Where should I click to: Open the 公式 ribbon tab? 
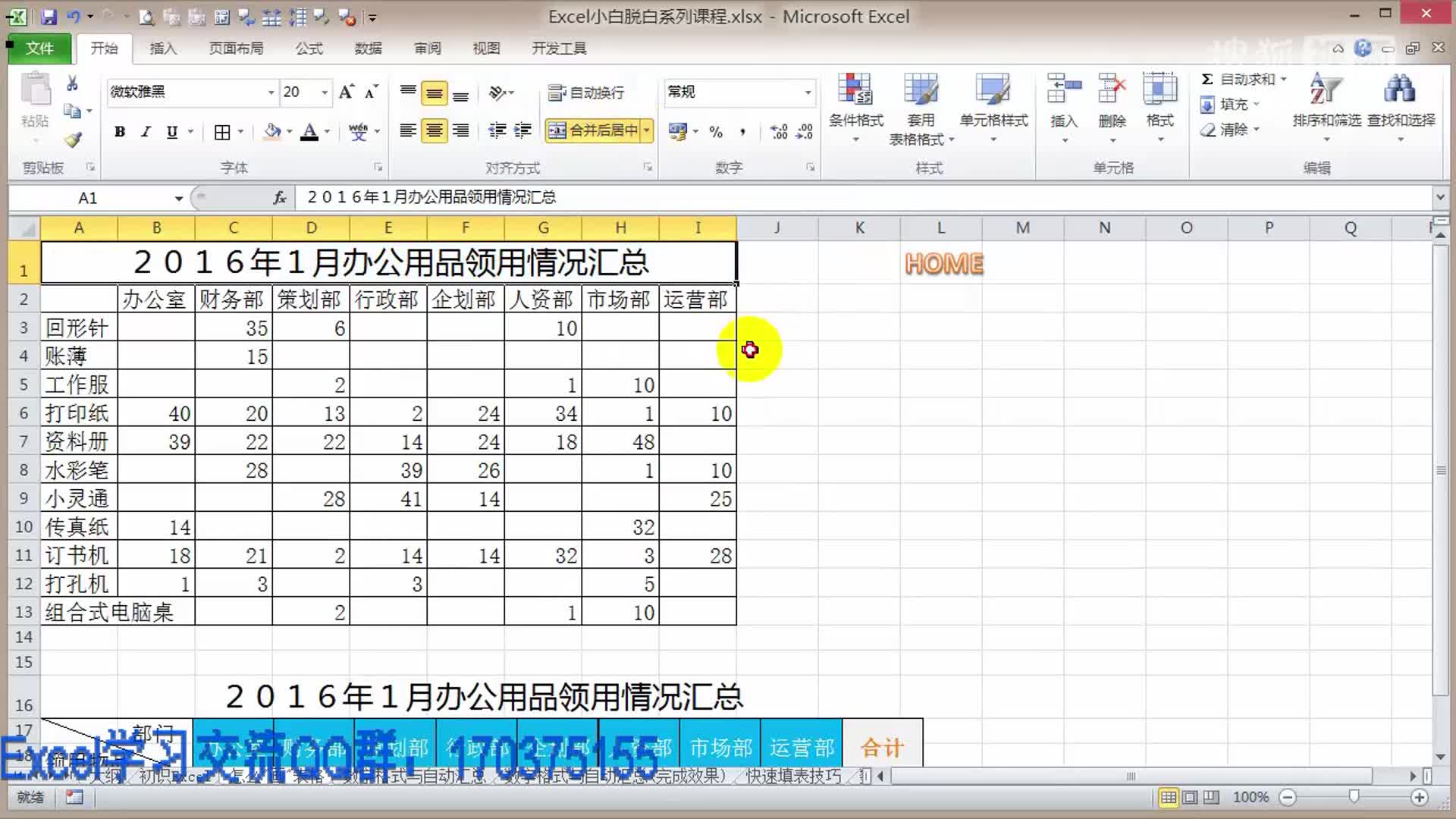coord(309,49)
